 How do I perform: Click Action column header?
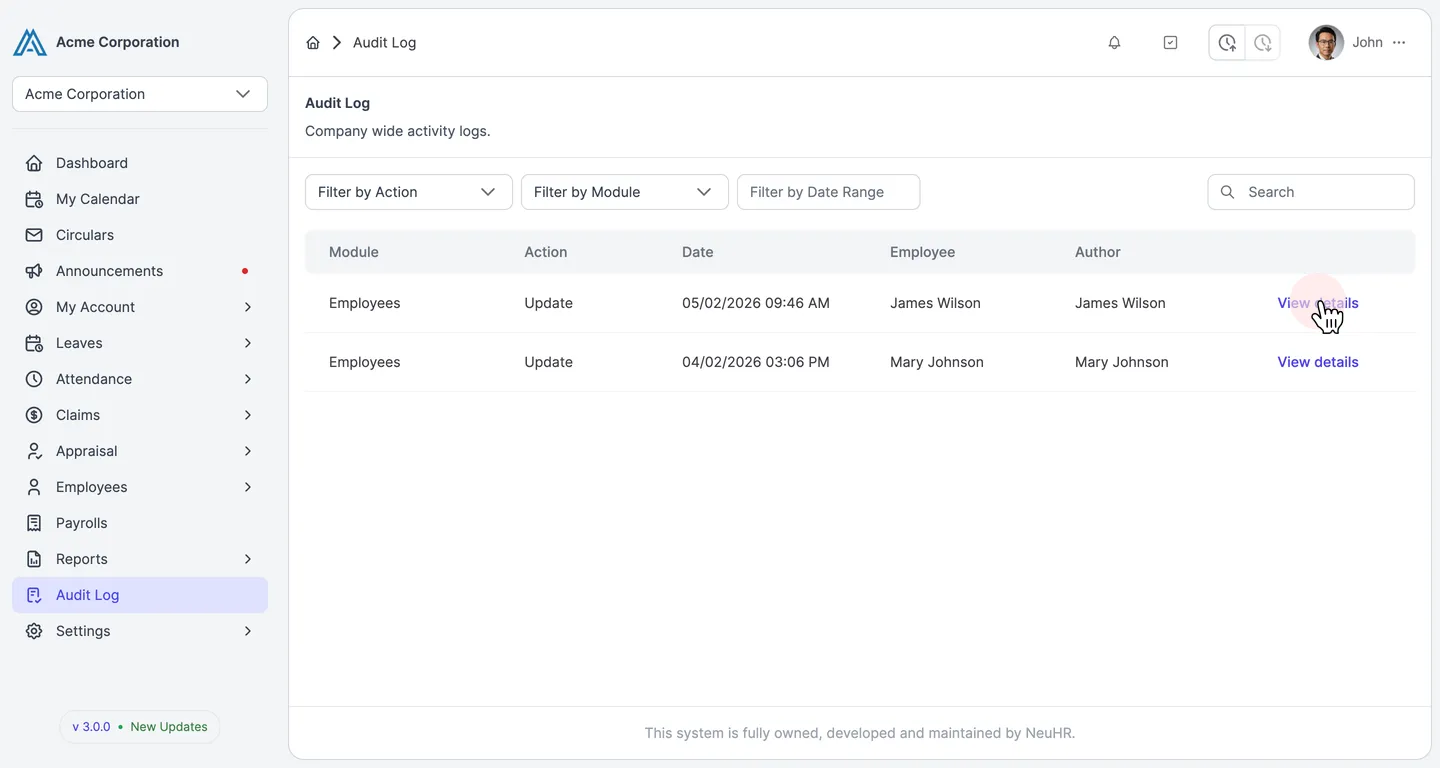pos(546,252)
